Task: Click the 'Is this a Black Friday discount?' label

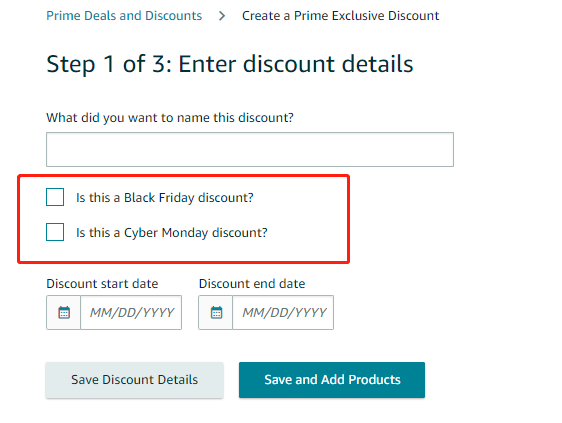Action: [165, 198]
